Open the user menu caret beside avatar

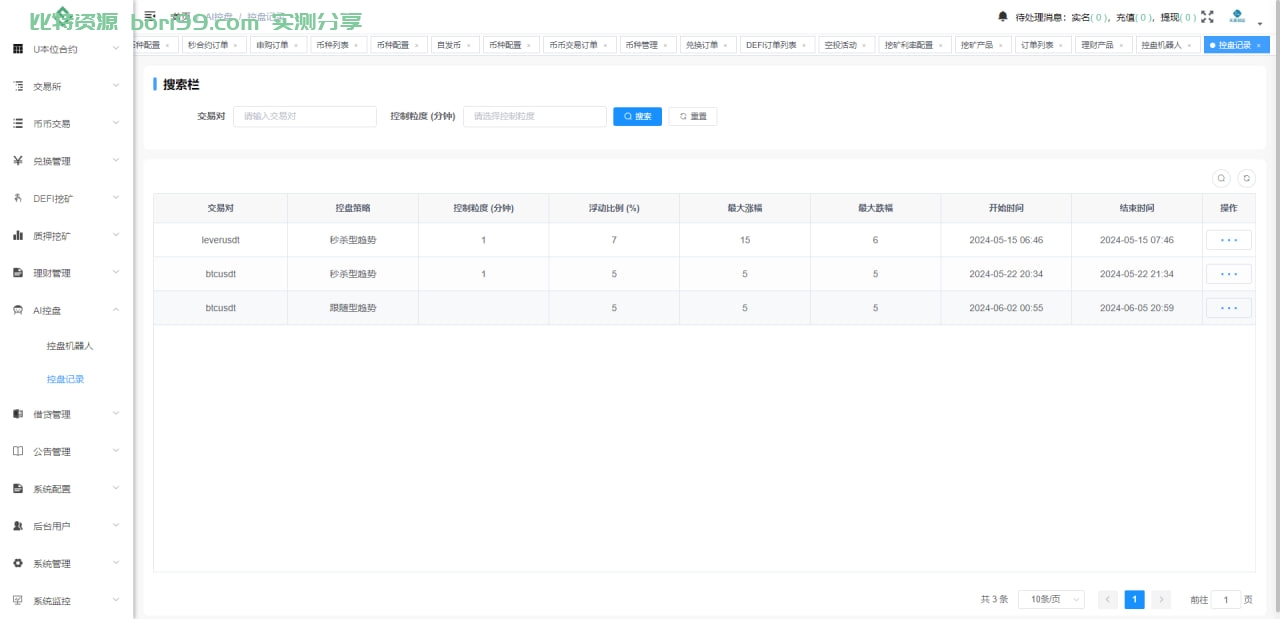point(1260,23)
